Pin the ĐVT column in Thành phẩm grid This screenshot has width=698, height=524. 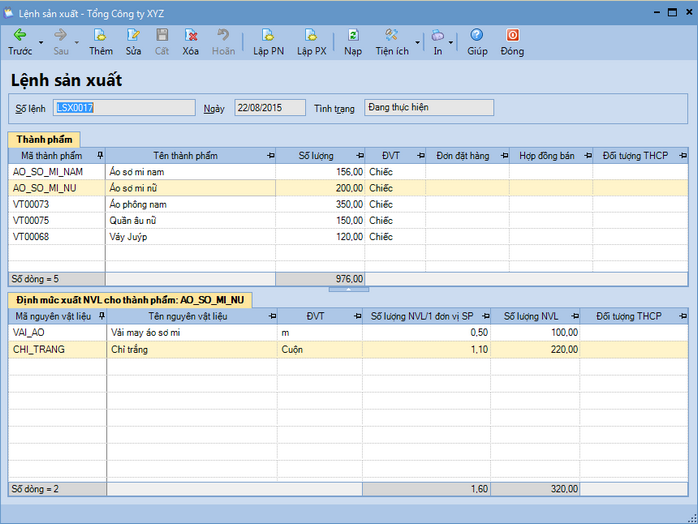click(421, 155)
